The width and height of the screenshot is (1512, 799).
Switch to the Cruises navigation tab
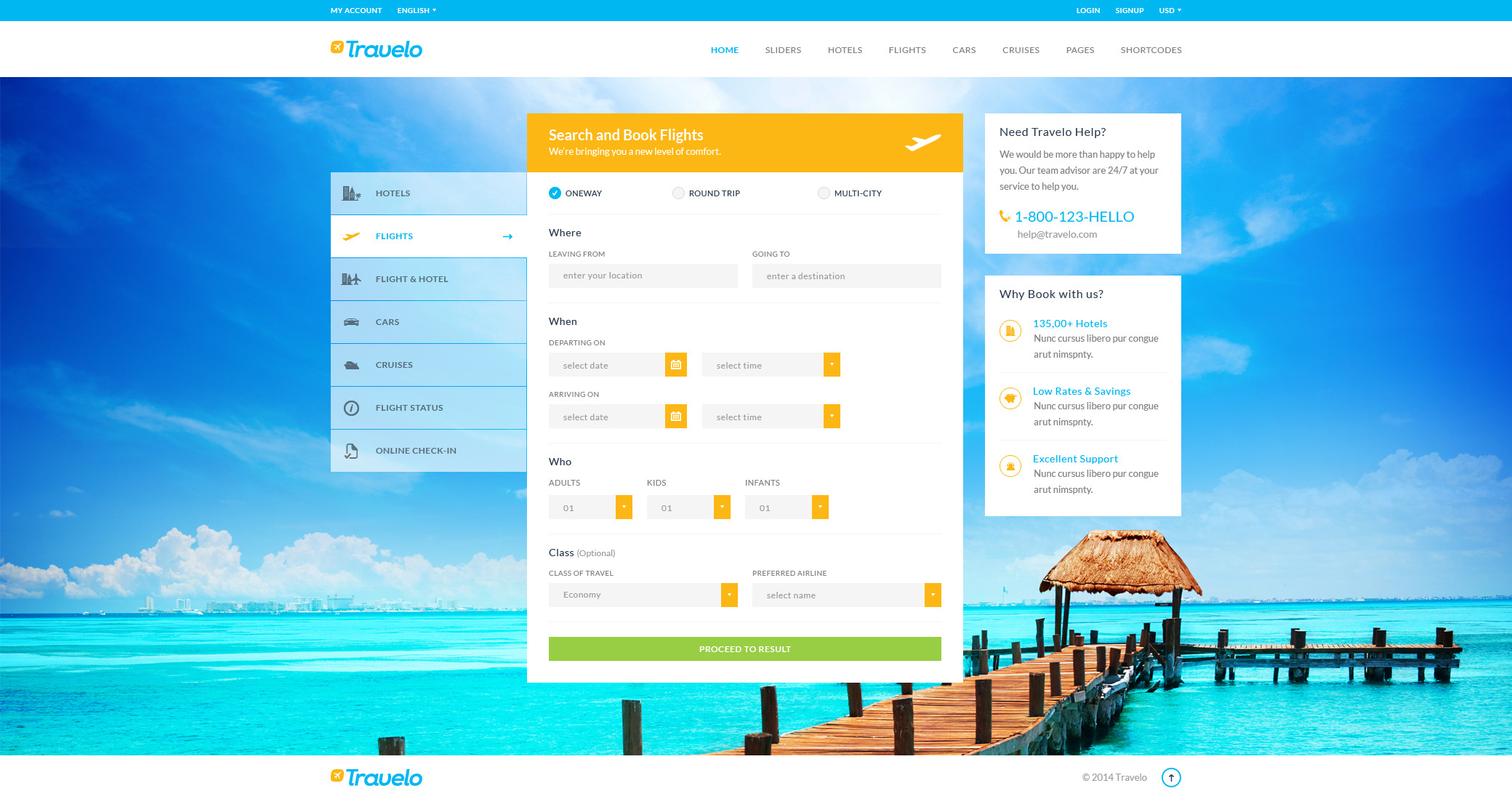(1021, 49)
